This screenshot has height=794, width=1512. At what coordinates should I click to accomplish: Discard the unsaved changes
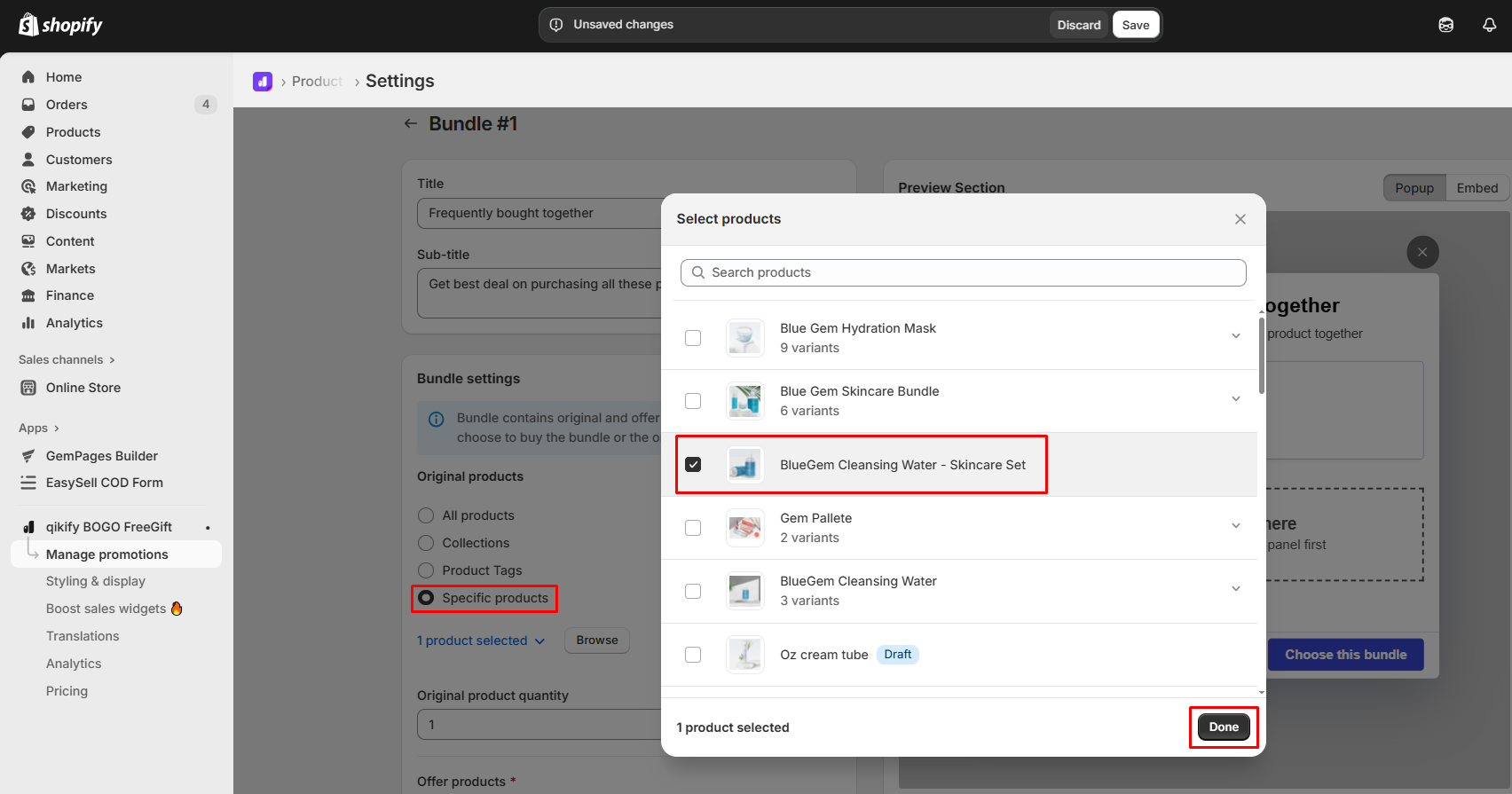tap(1078, 25)
